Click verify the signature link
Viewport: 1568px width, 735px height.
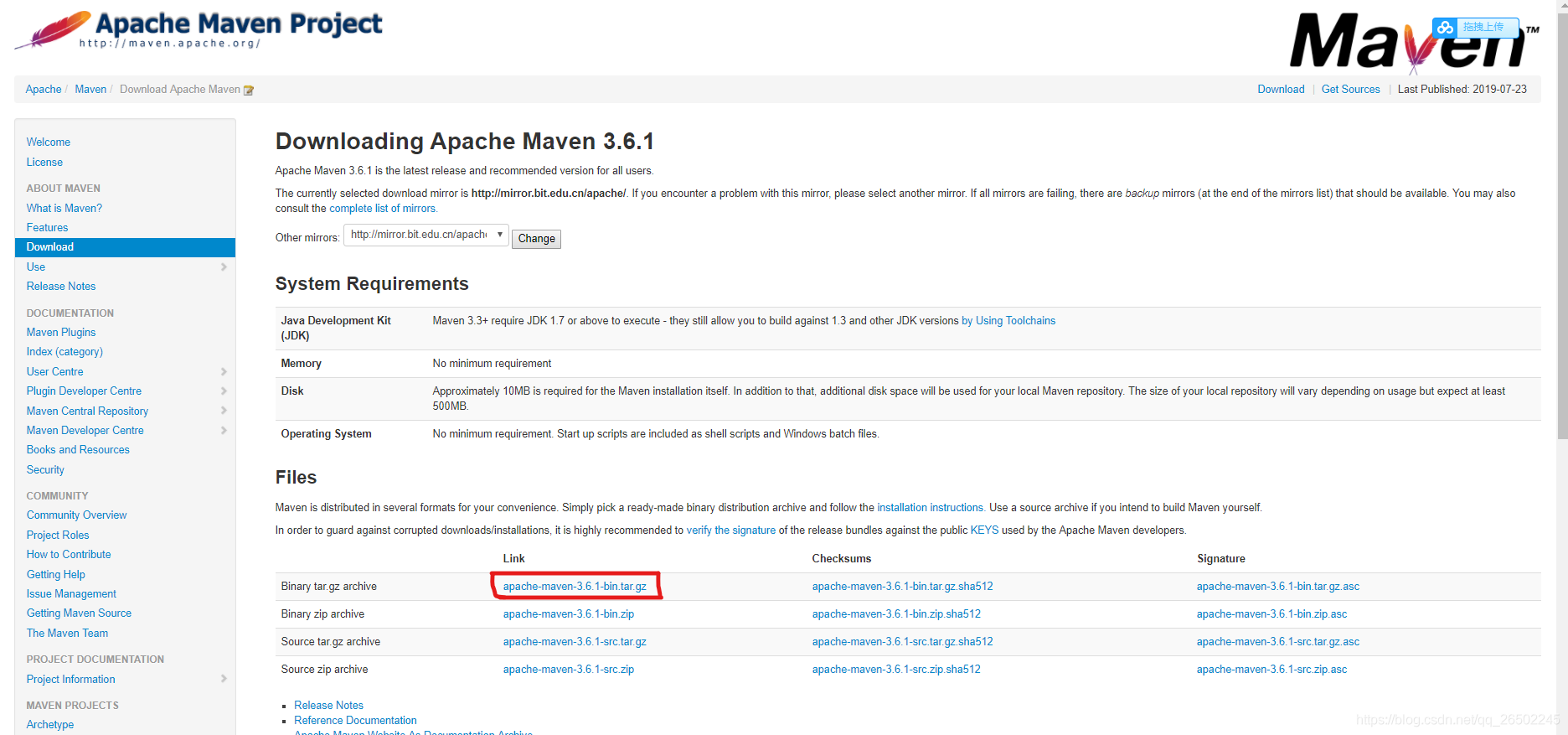coord(730,531)
